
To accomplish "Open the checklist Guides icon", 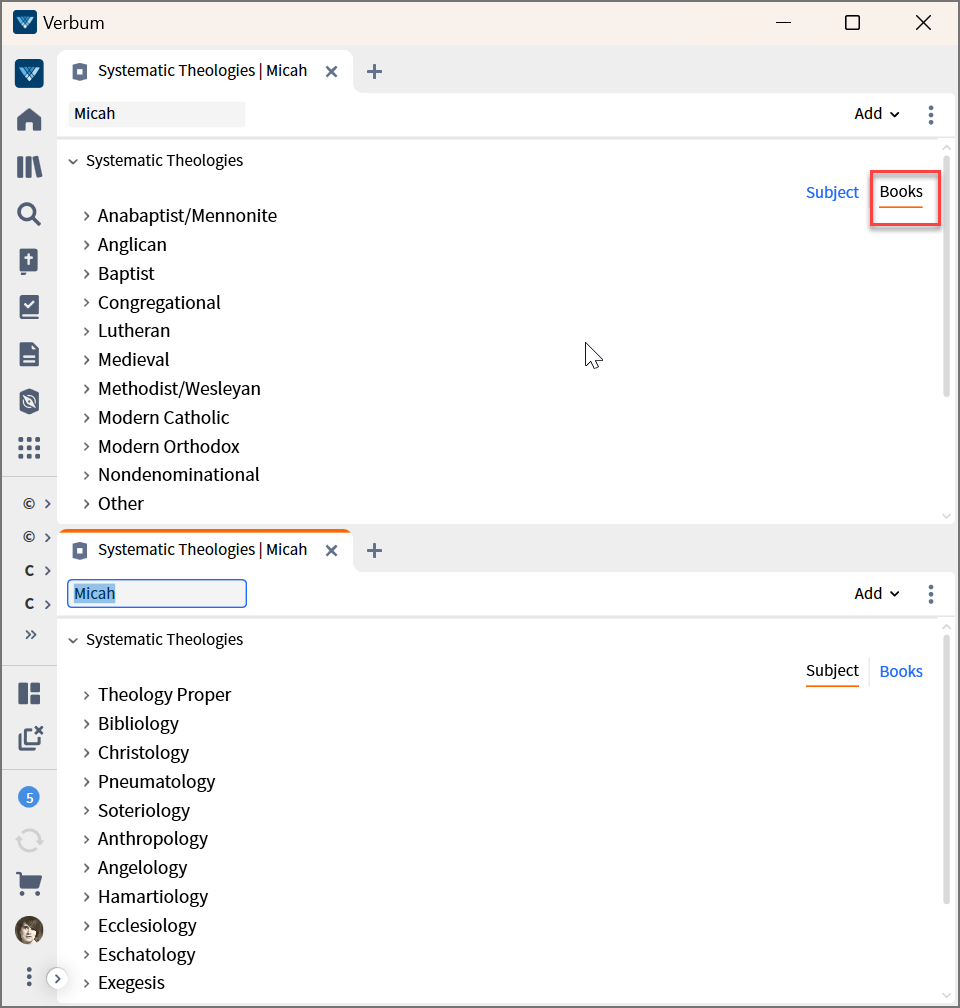I will (x=29, y=307).
